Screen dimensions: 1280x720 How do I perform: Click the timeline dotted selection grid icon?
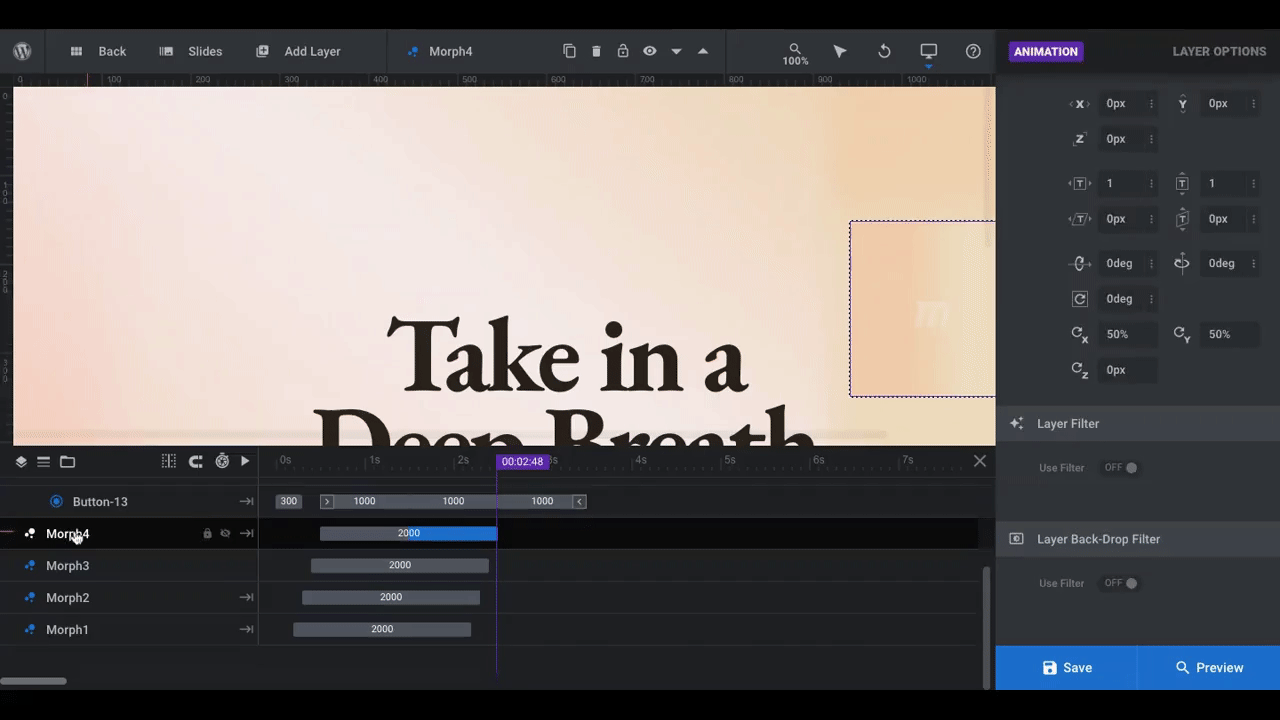(x=169, y=461)
